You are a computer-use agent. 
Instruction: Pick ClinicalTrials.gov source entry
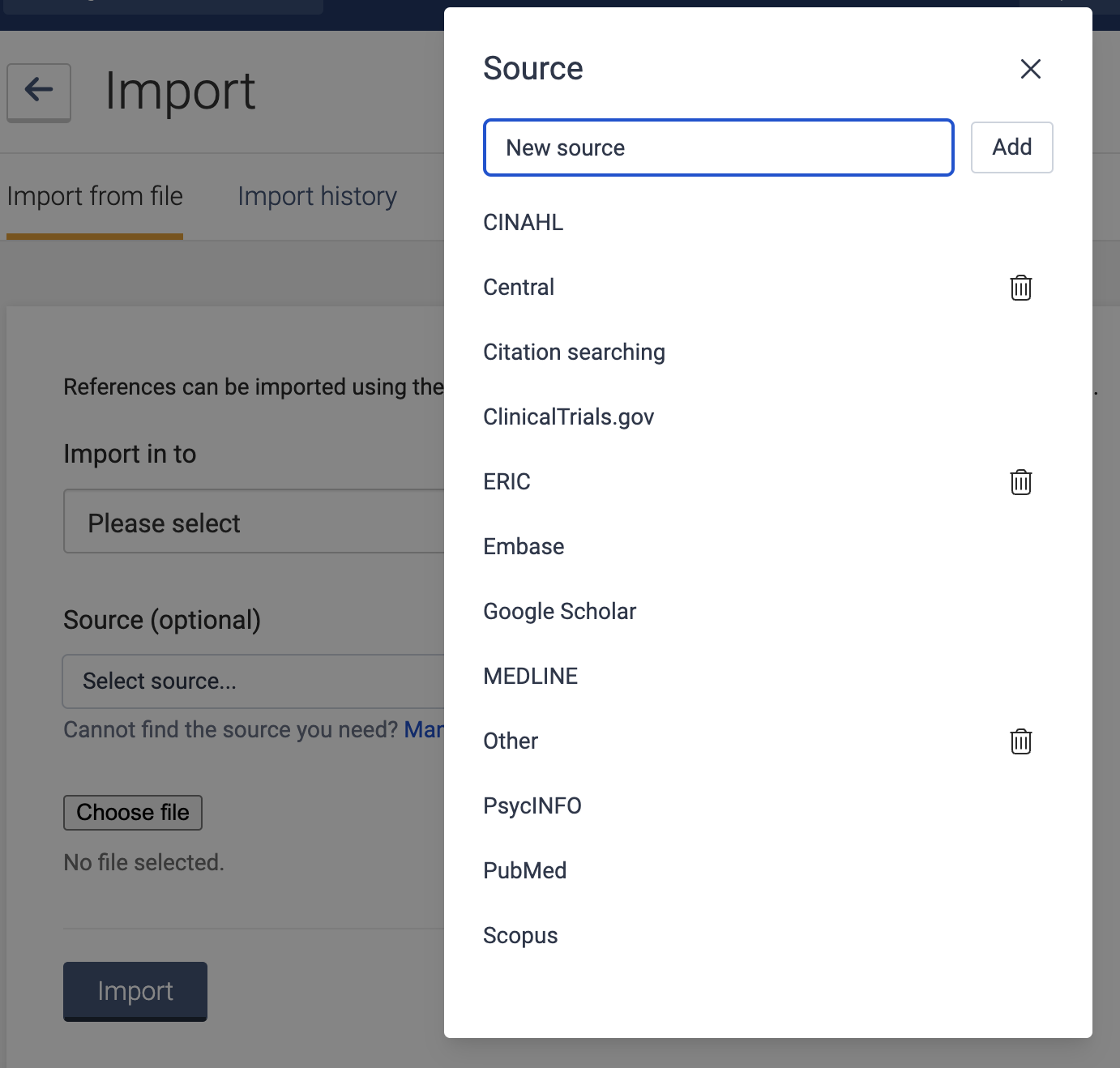[x=568, y=417]
